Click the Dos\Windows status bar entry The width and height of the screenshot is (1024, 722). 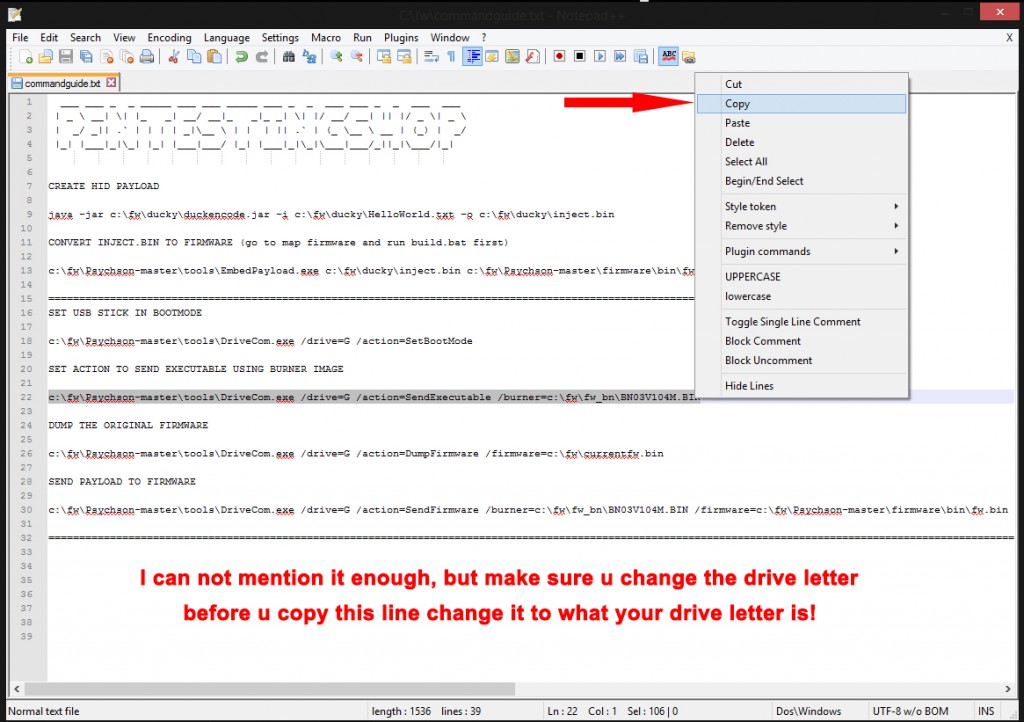click(808, 711)
